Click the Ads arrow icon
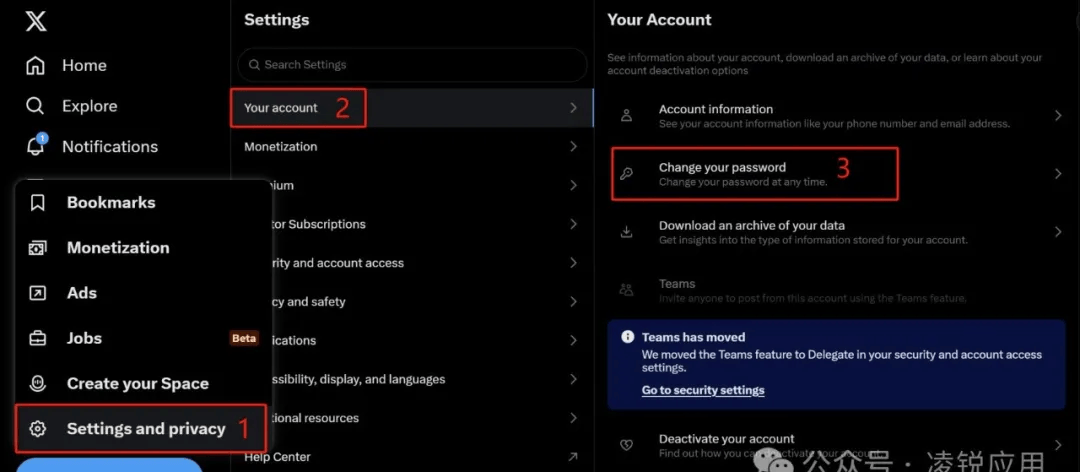The image size is (1080, 472). pos(37,293)
